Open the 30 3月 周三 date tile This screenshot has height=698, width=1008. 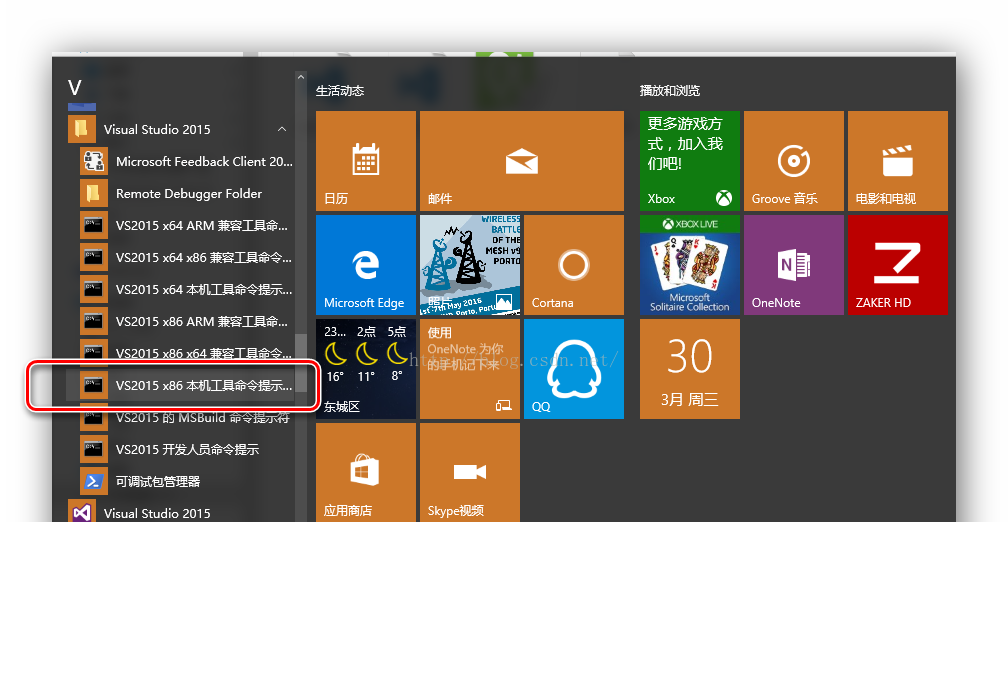click(x=690, y=369)
